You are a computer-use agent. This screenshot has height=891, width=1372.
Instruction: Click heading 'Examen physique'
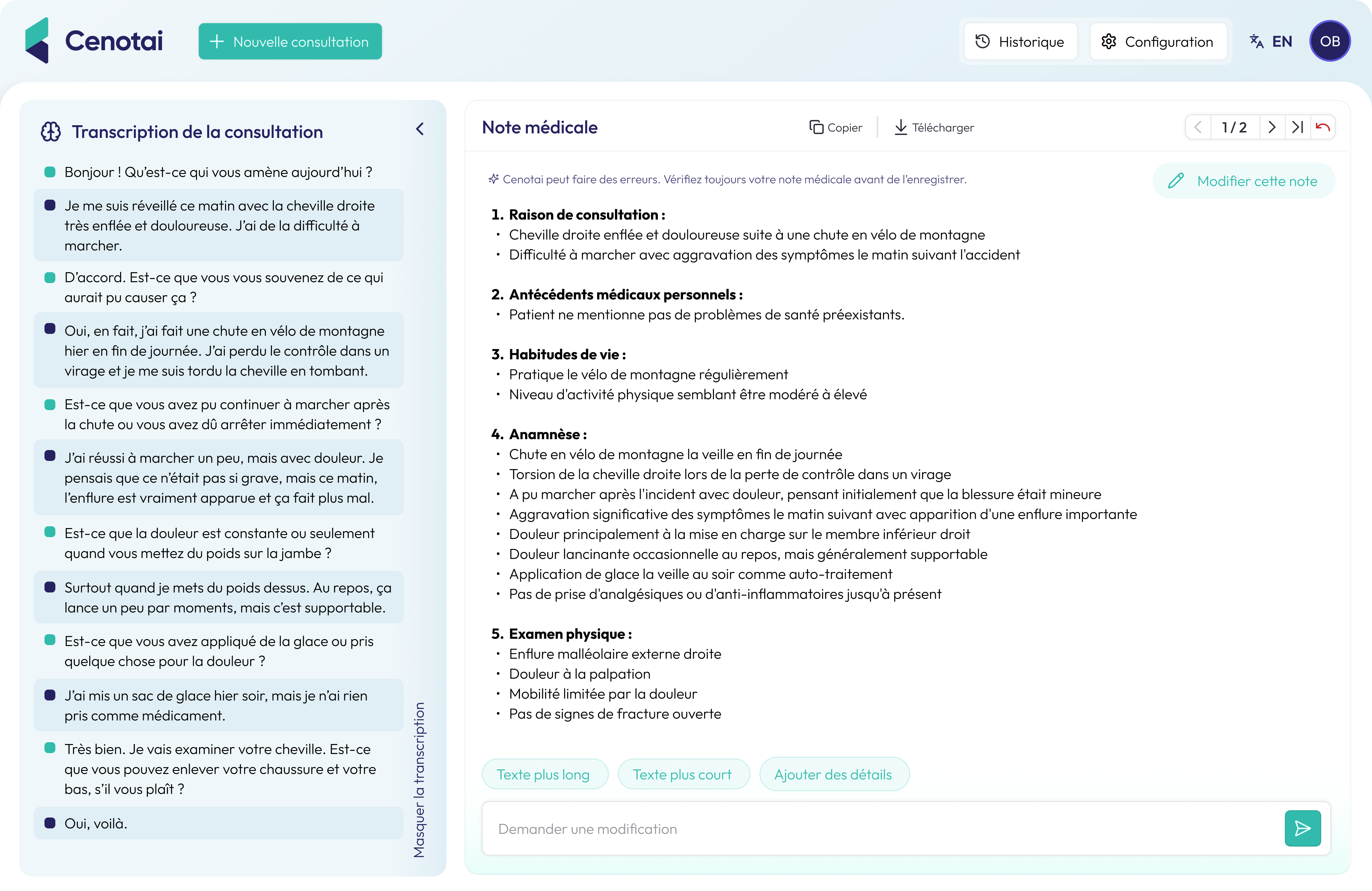click(570, 634)
